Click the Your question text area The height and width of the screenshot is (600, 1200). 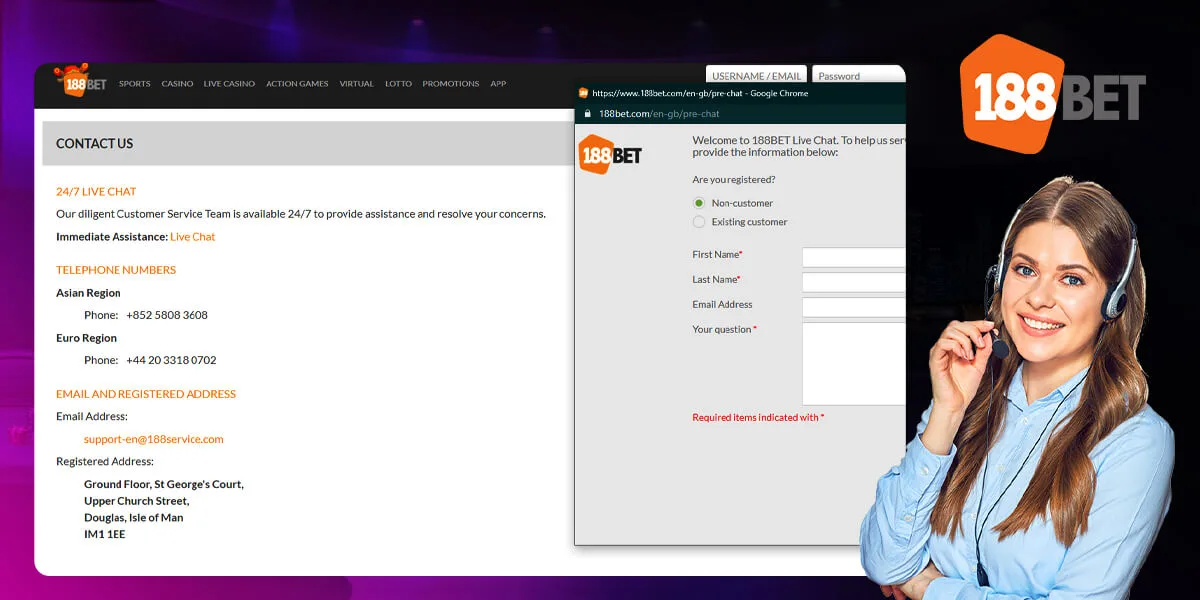tap(853, 364)
